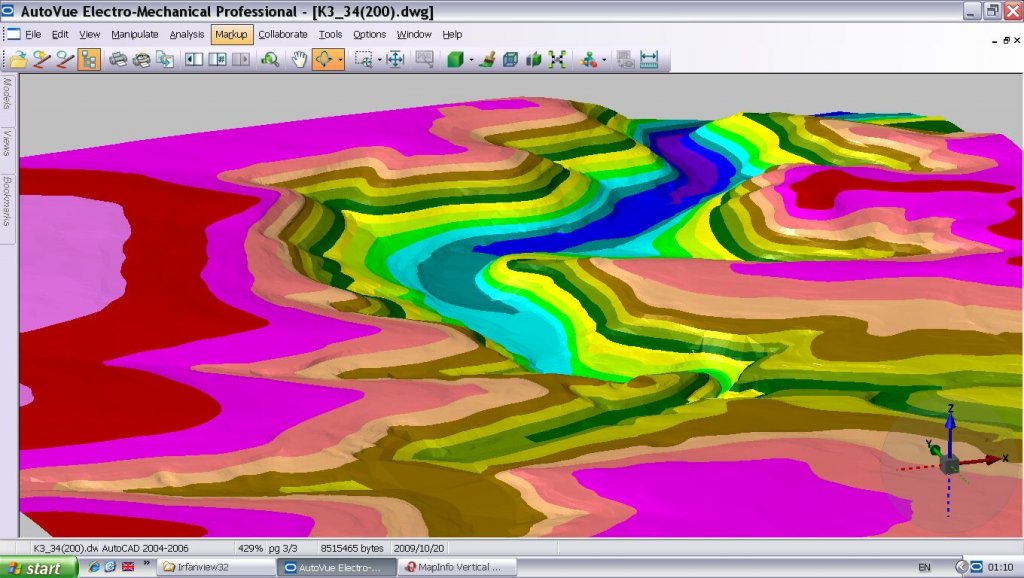The width and height of the screenshot is (1024, 578).
Task: Click the paintbrush icon in toolbar
Action: tap(487, 60)
